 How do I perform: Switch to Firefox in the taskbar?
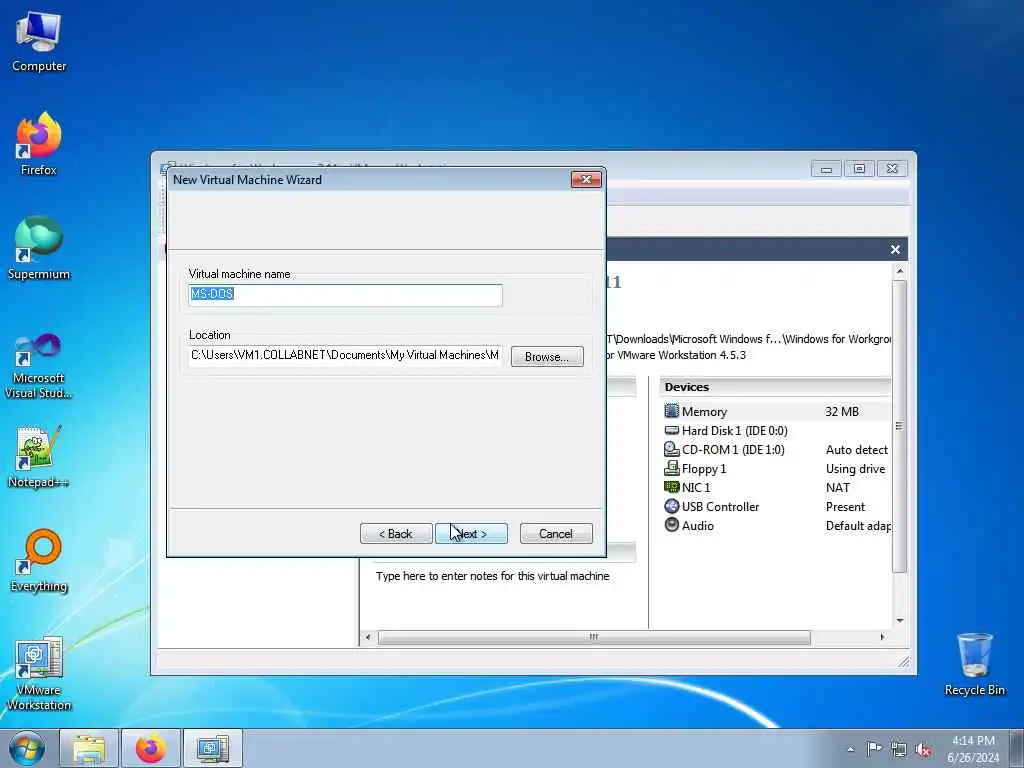click(151, 748)
